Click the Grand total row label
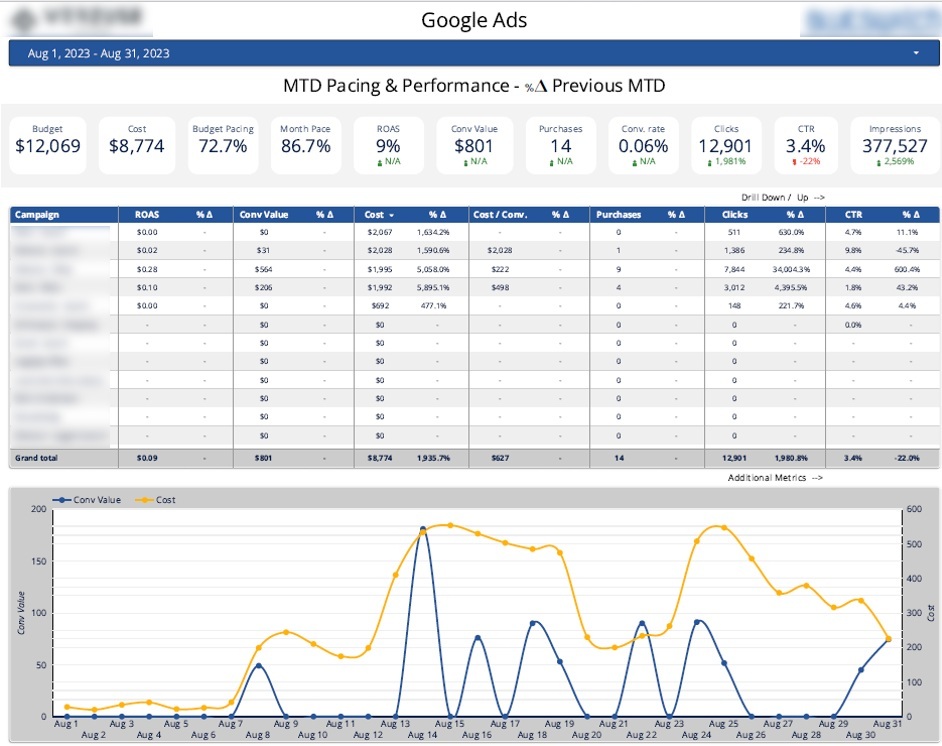The height and width of the screenshot is (746, 942). coord(37,458)
